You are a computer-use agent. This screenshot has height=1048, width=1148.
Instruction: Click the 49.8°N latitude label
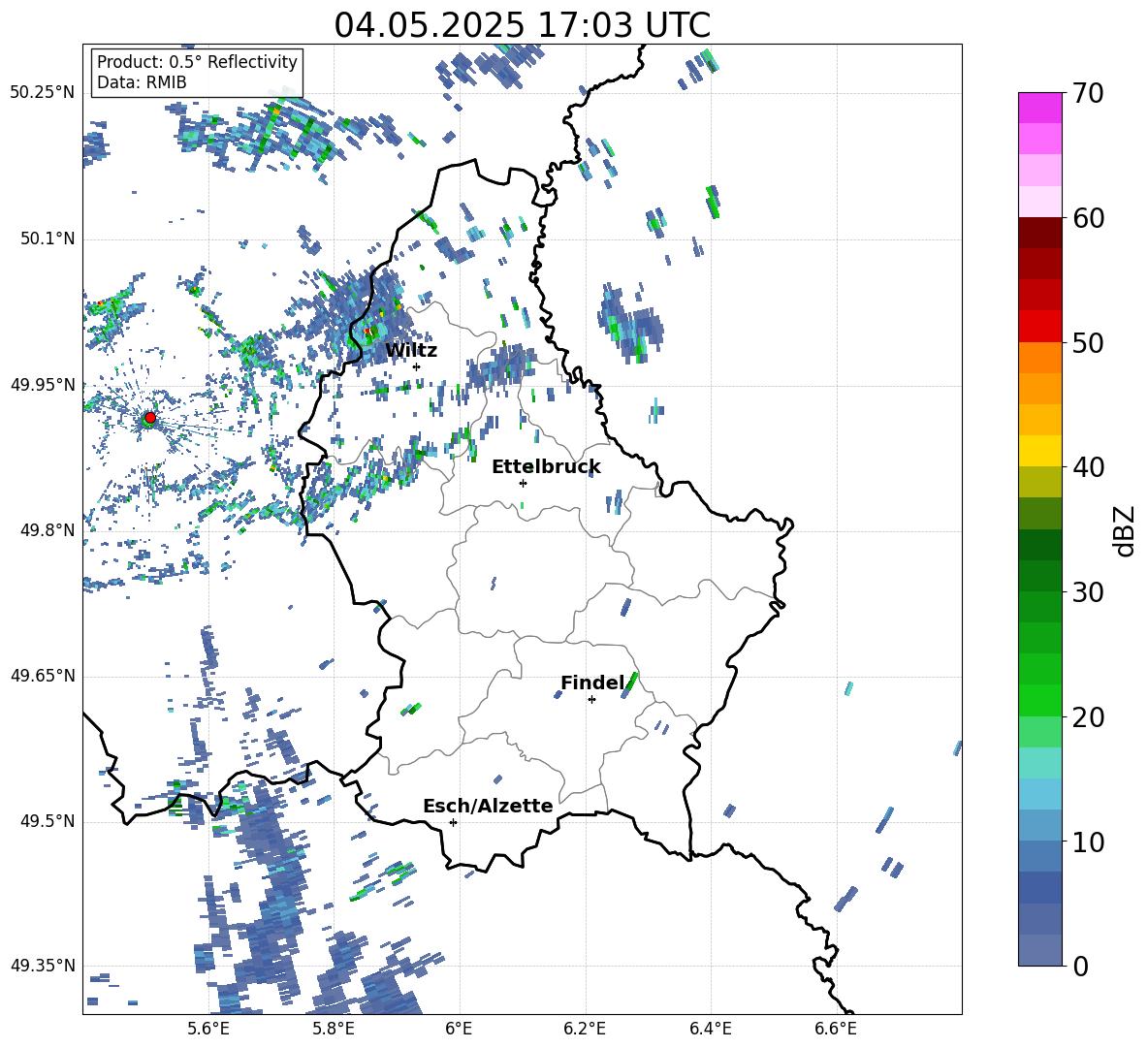(x=48, y=530)
